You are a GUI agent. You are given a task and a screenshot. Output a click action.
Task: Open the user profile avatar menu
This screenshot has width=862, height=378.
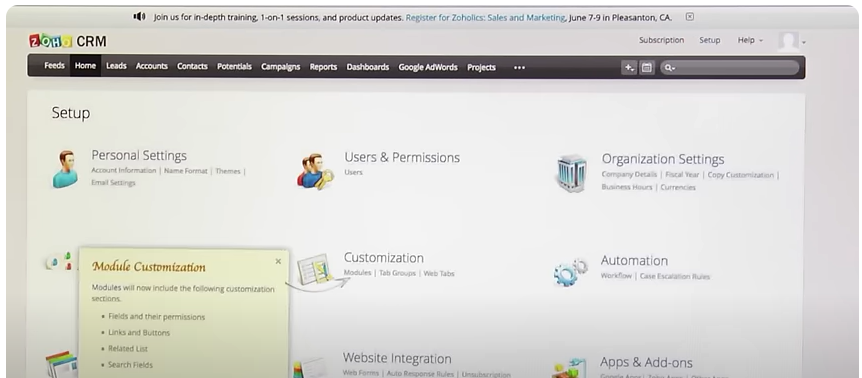[x=792, y=41]
